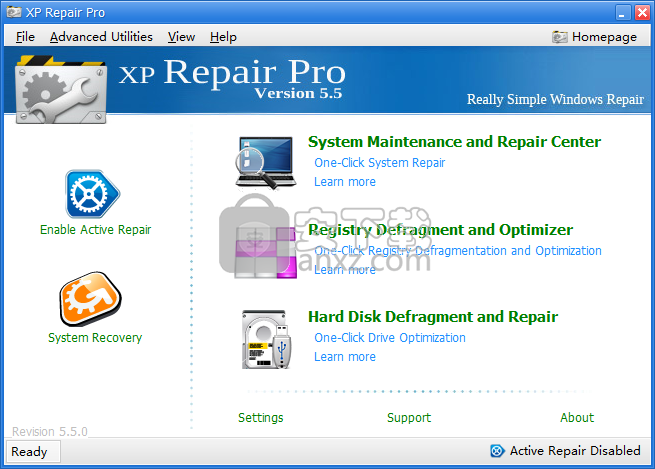Screen dimensions: 655x469
Task: Run One-Click Registry Defragmentation and Optimization
Action: [458, 251]
